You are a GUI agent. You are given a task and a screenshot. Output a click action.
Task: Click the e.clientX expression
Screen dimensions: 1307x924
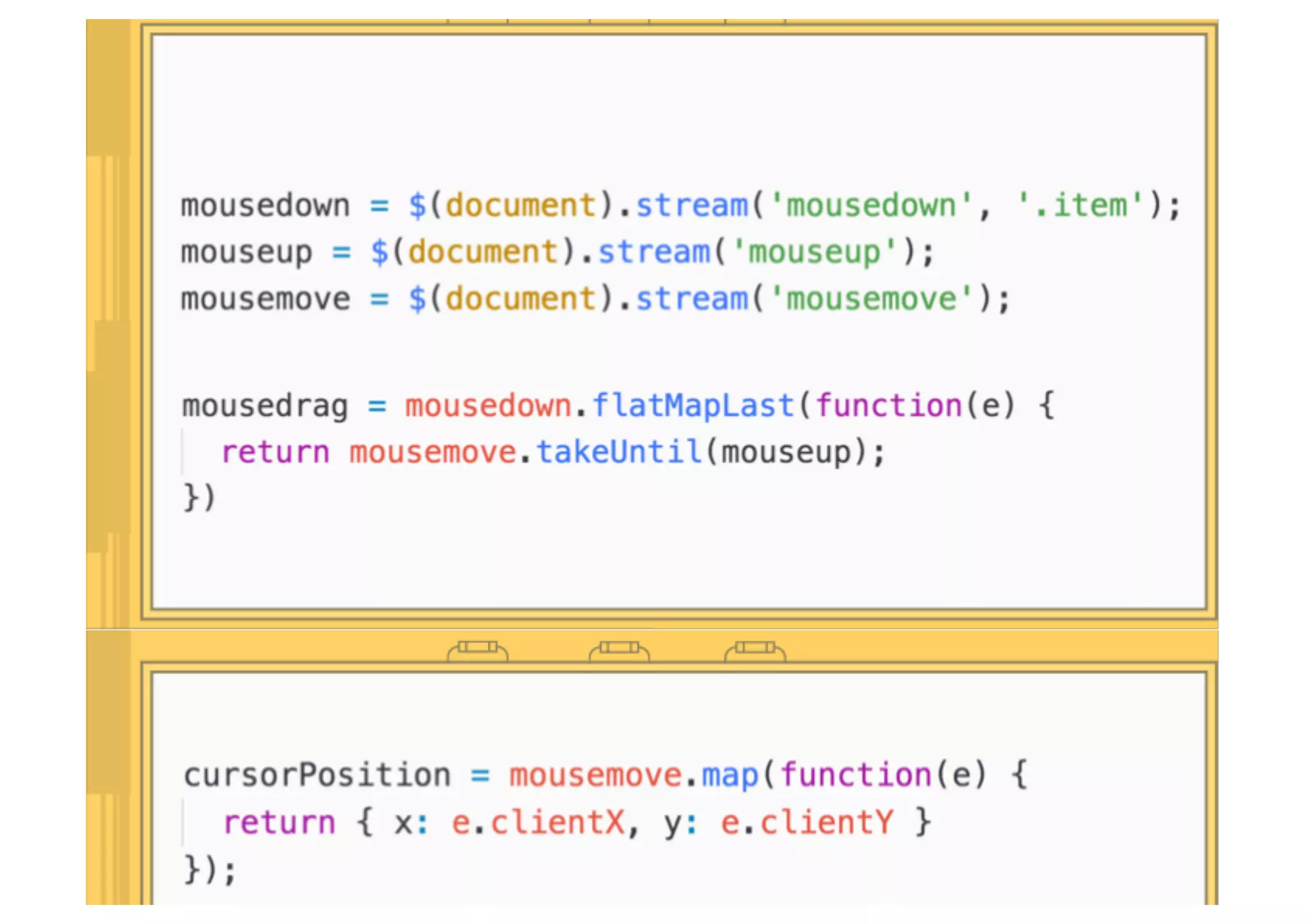tap(538, 822)
